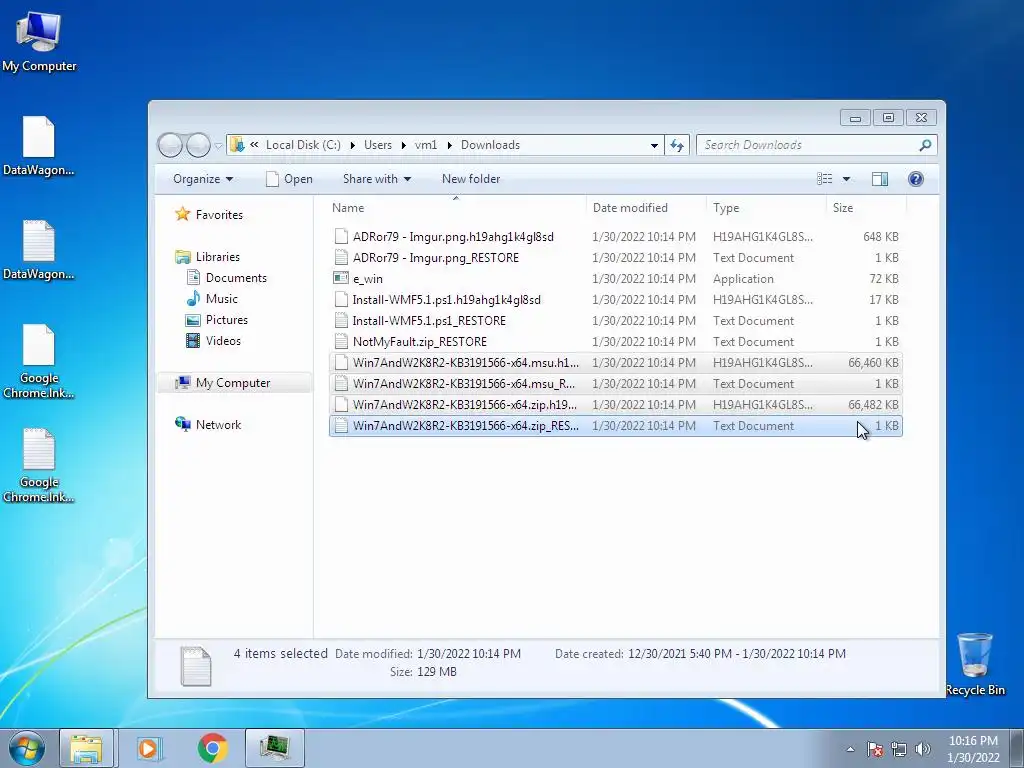Expand arrow after vm1 in breadcrumb

pyautogui.click(x=449, y=146)
